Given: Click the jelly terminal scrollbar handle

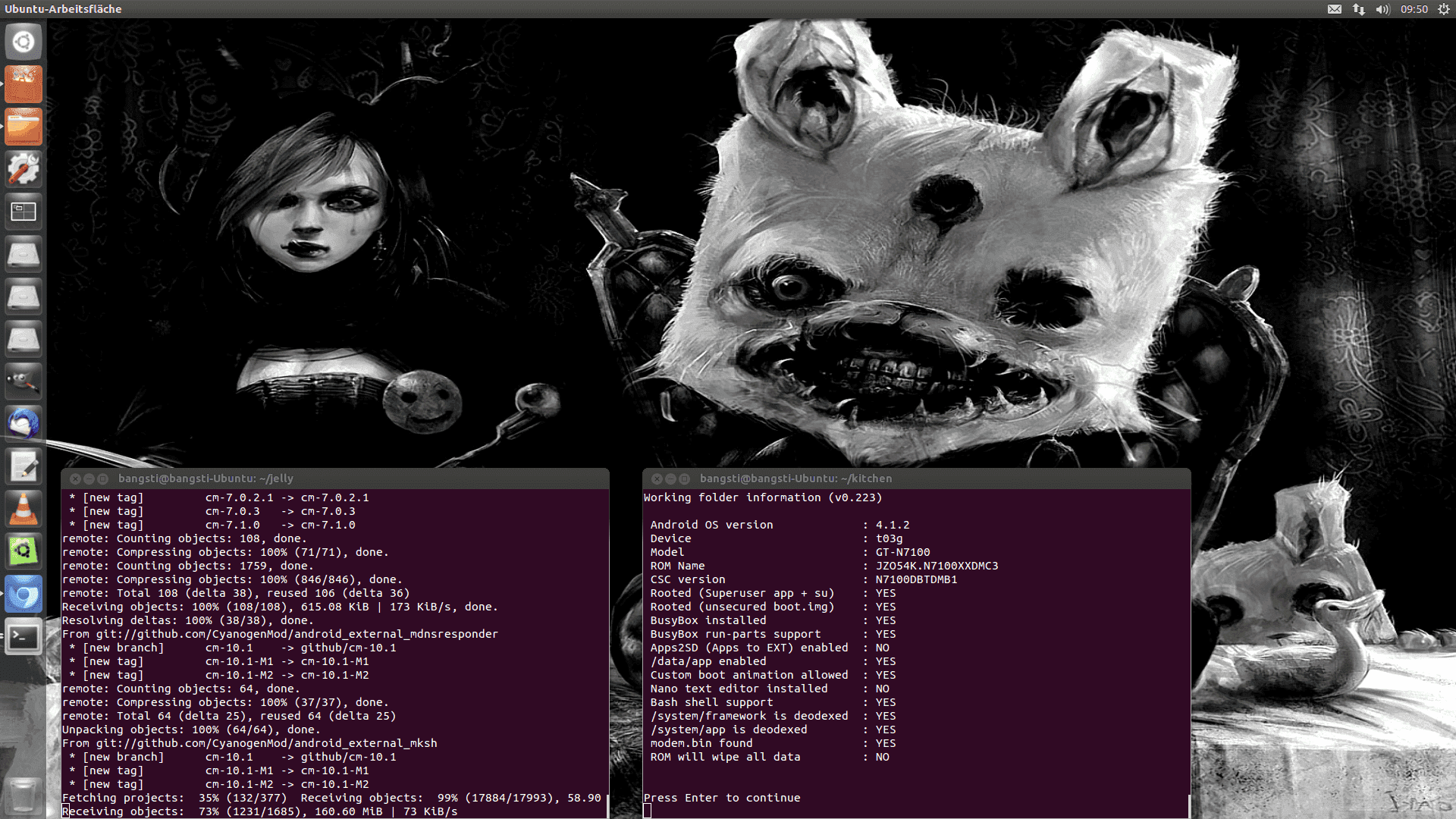Looking at the screenshot, I should pyautogui.click(x=607, y=806).
